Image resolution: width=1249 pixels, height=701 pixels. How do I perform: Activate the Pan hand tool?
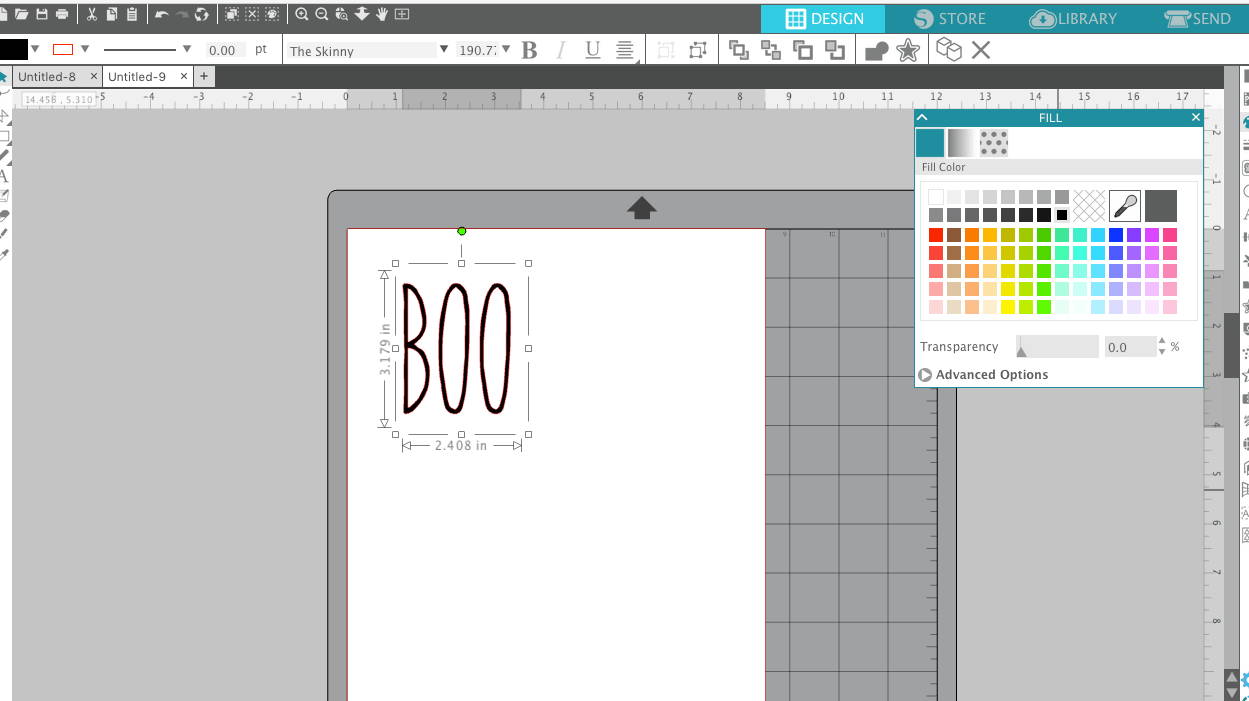point(381,15)
